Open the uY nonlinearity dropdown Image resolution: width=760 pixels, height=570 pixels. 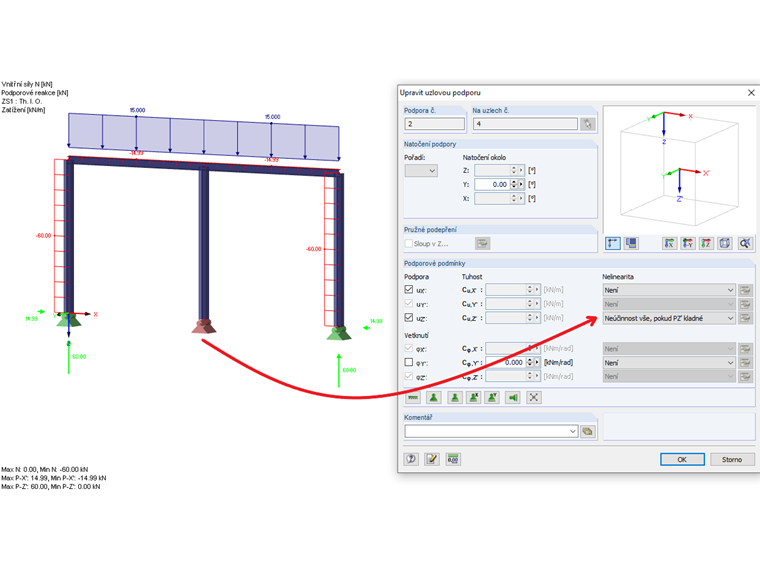pyautogui.click(x=669, y=304)
